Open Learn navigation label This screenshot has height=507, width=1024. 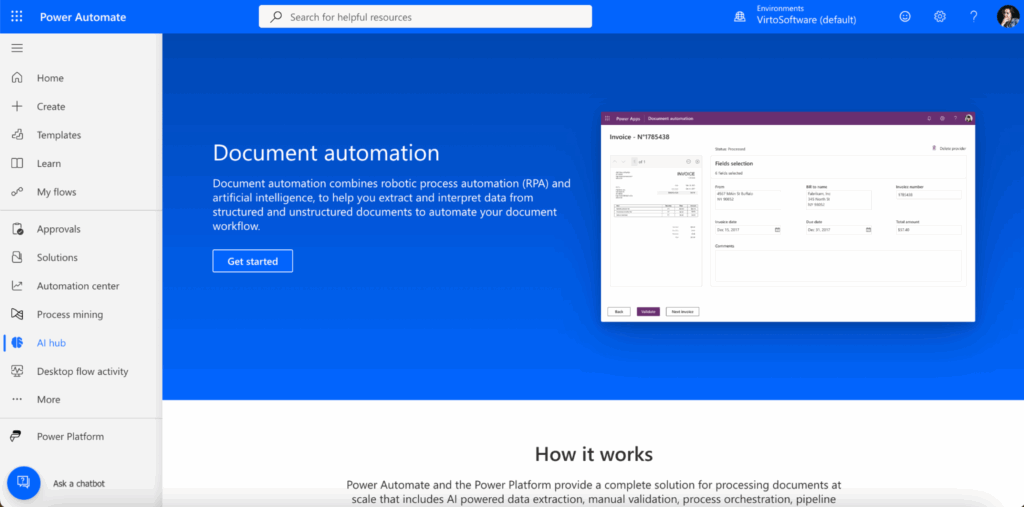[49, 163]
